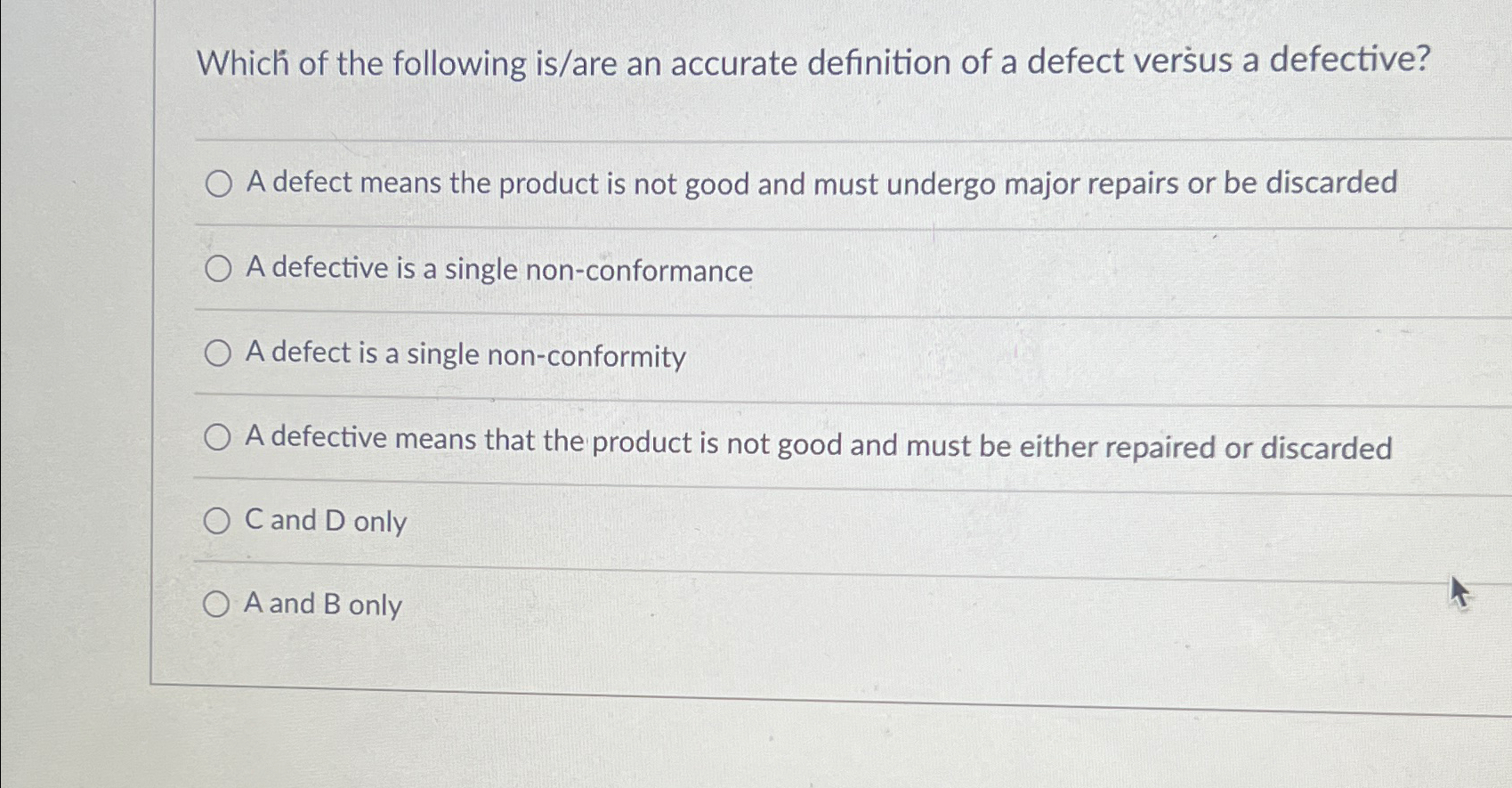This screenshot has width=1512, height=788.
Task: Select 'A defective is a single non-conformance' option
Action: tap(218, 269)
